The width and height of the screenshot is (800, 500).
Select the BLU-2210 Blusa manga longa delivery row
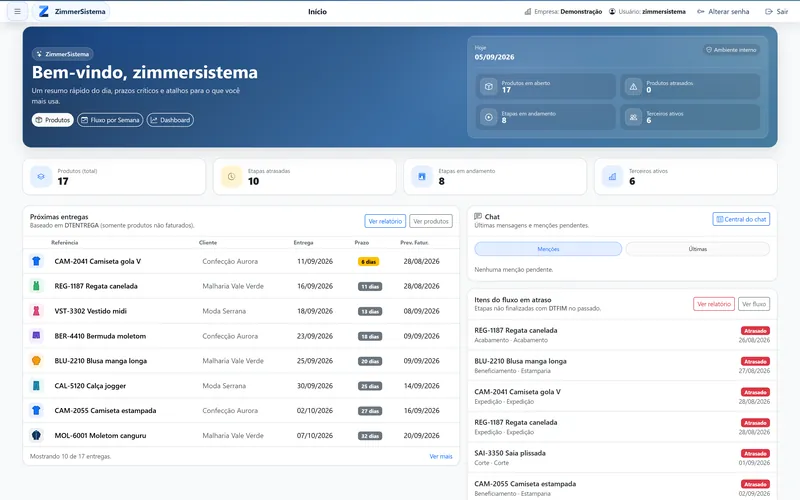click(241, 361)
